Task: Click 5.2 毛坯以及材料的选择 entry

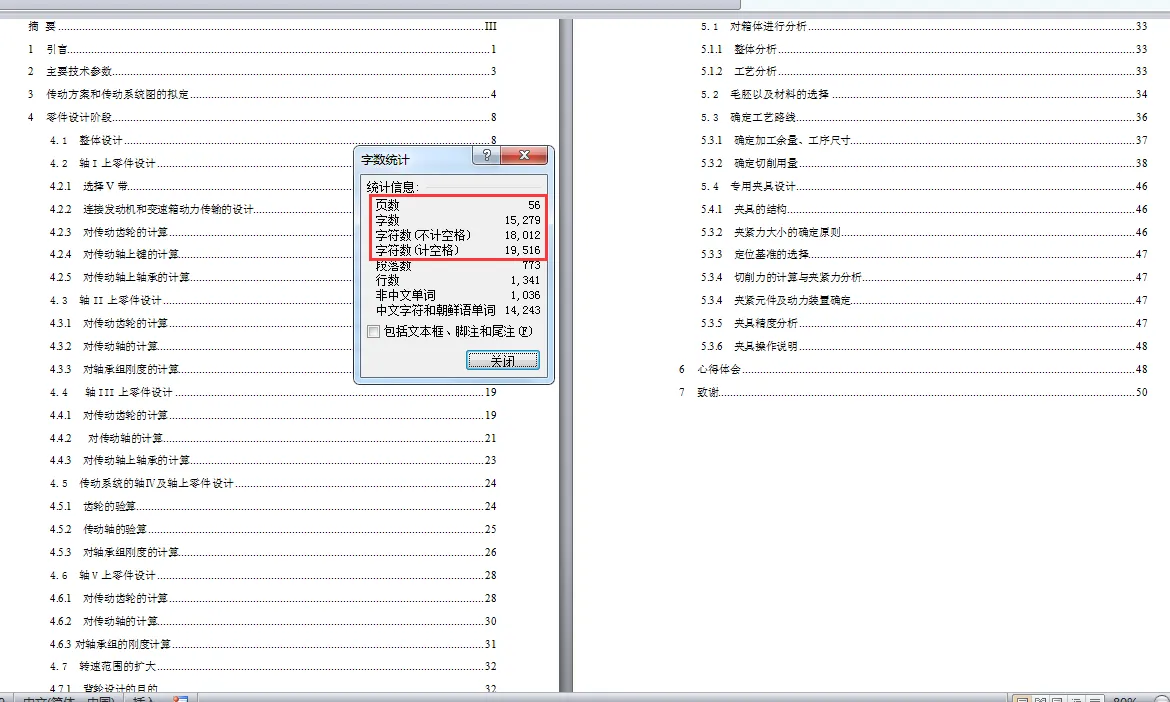Action: (x=924, y=95)
